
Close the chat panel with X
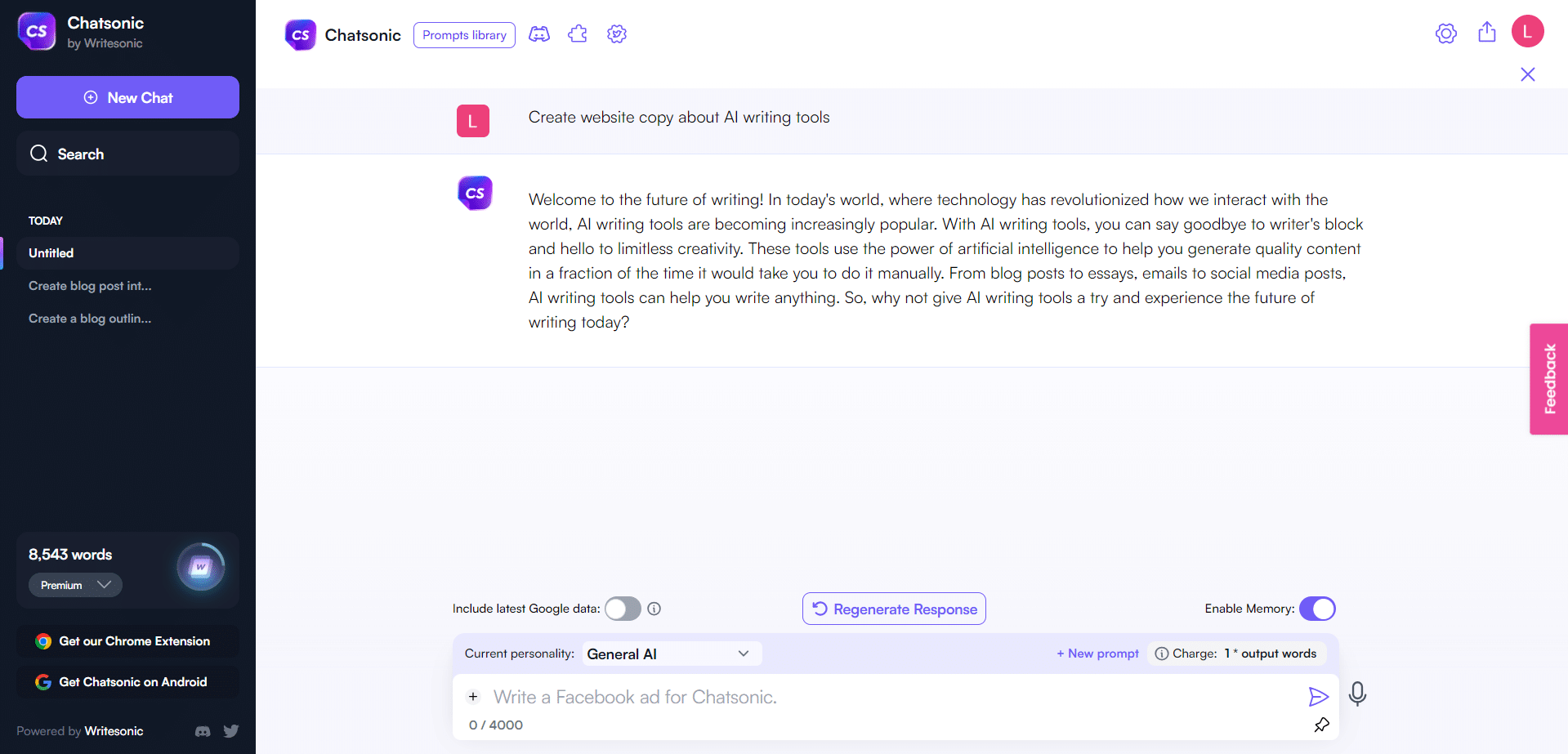click(1528, 74)
